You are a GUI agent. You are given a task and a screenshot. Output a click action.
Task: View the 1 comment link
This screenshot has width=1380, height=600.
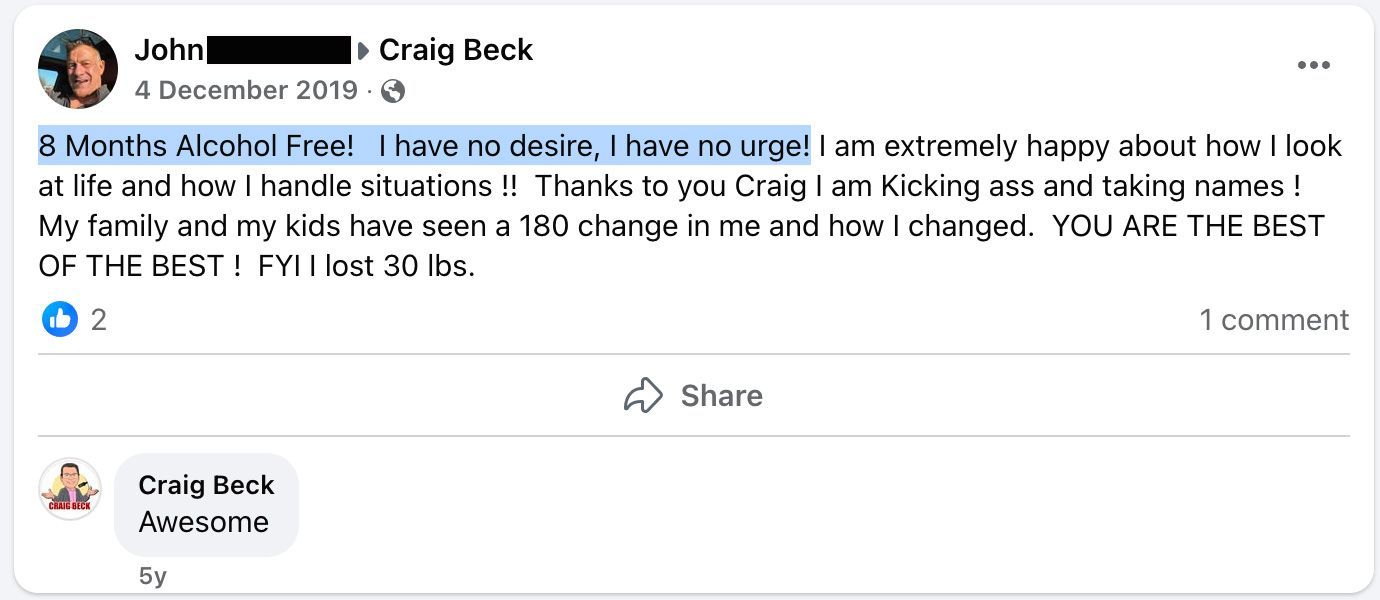coord(1273,320)
